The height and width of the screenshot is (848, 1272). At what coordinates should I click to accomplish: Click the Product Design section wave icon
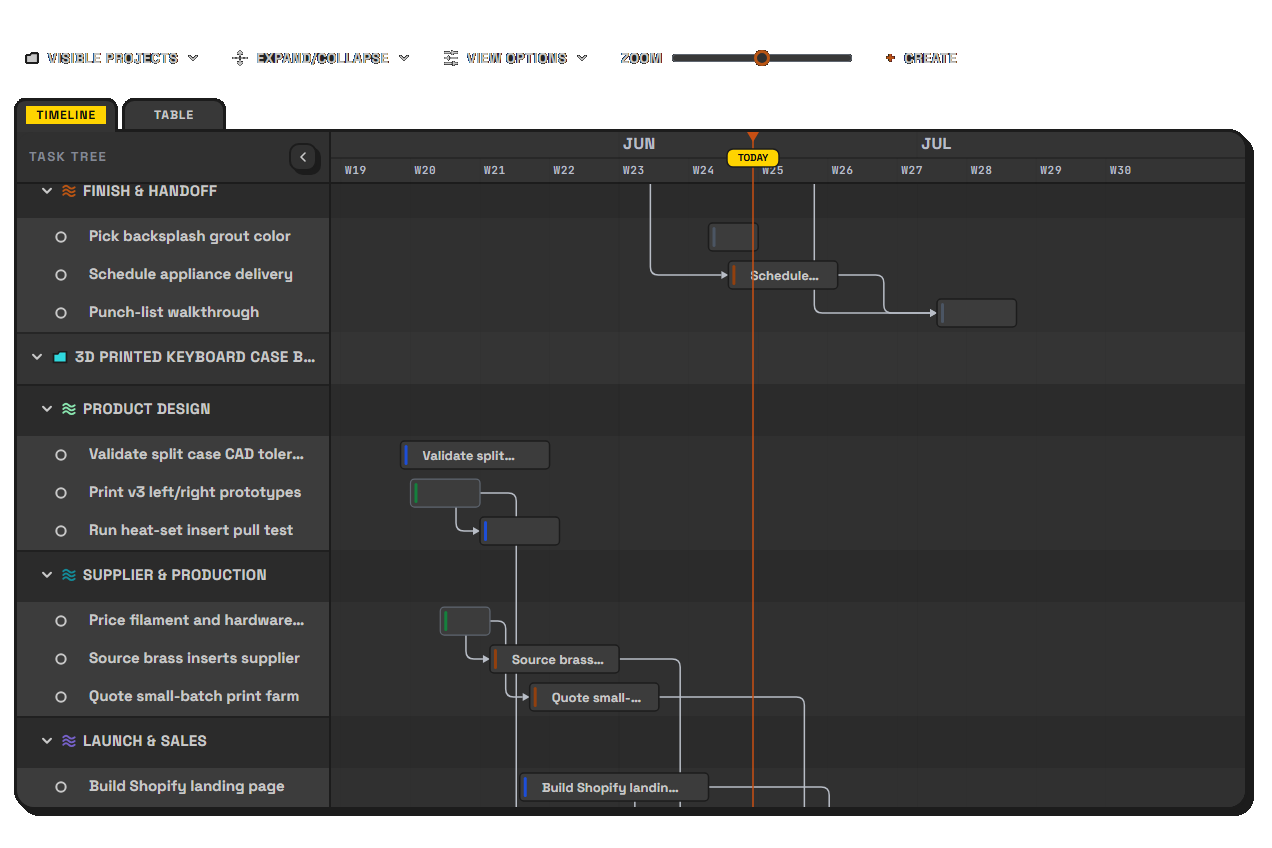point(69,409)
